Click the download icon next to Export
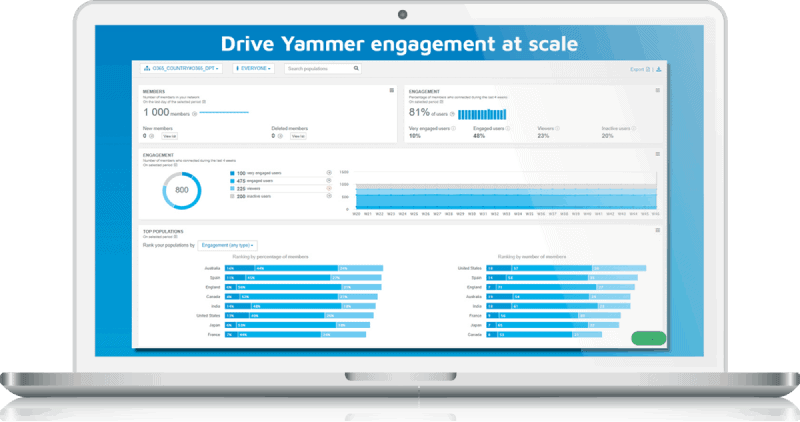The image size is (800, 422). point(659,69)
